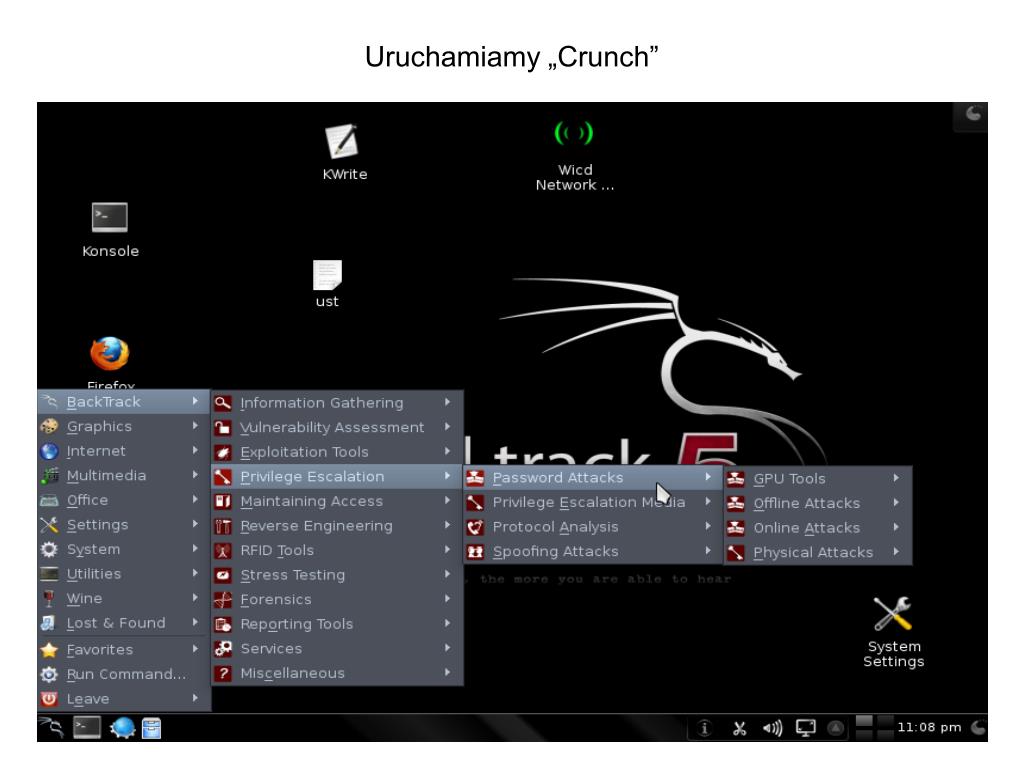
Task: Open the blue globe browser icon in taskbar
Action: 122,728
